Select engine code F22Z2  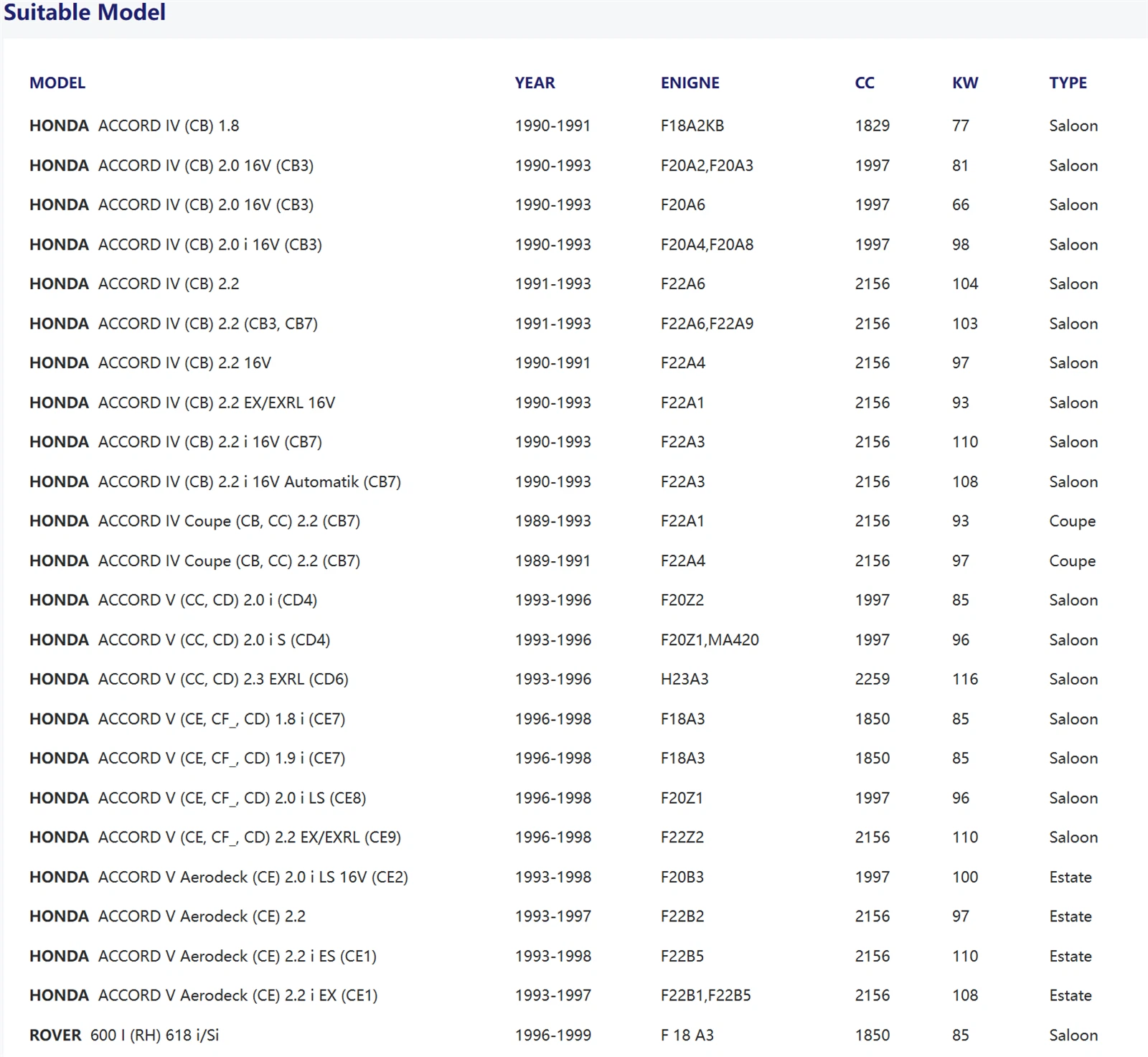[682, 837]
